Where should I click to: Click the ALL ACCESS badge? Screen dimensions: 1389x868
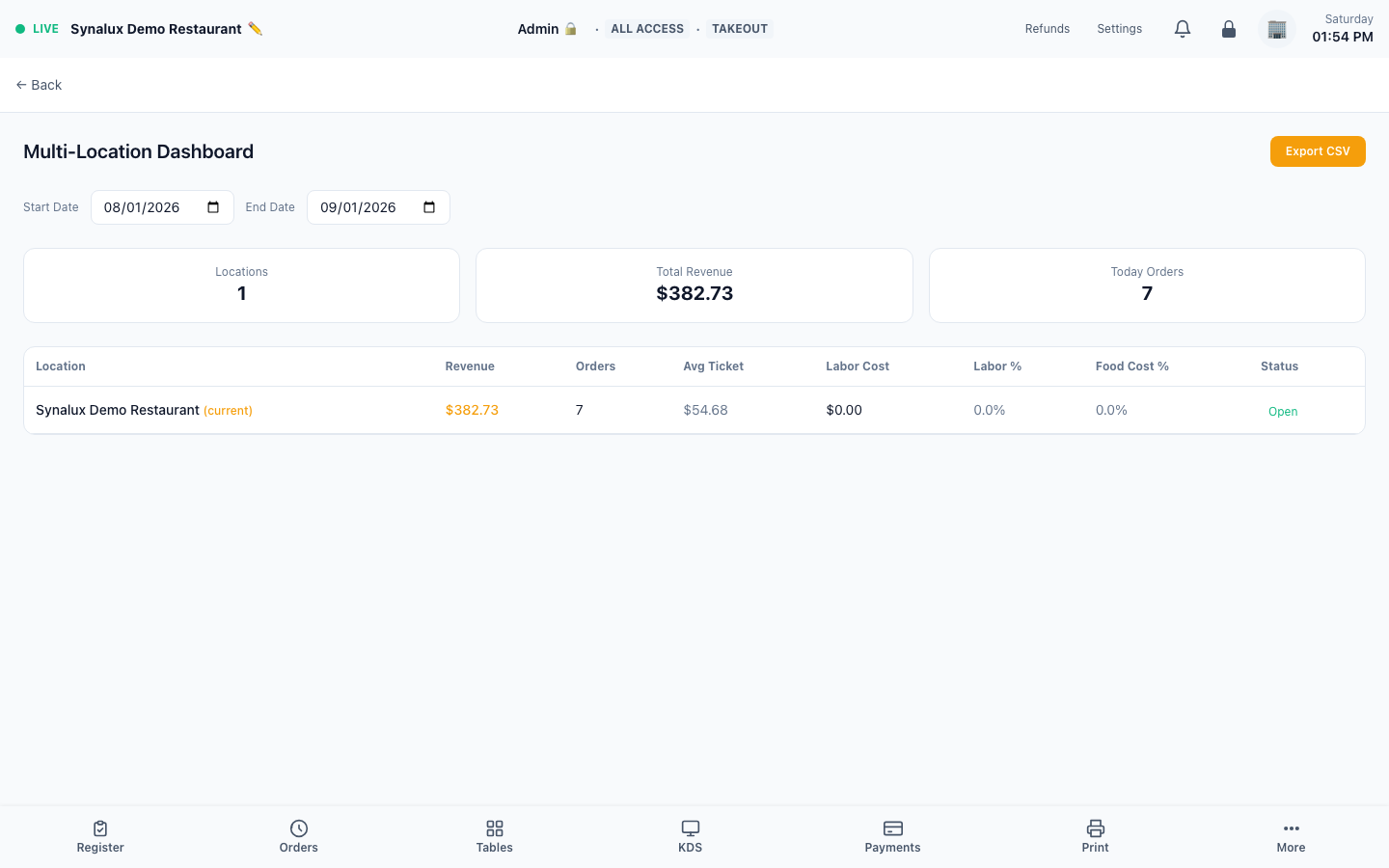pyautogui.click(x=647, y=29)
